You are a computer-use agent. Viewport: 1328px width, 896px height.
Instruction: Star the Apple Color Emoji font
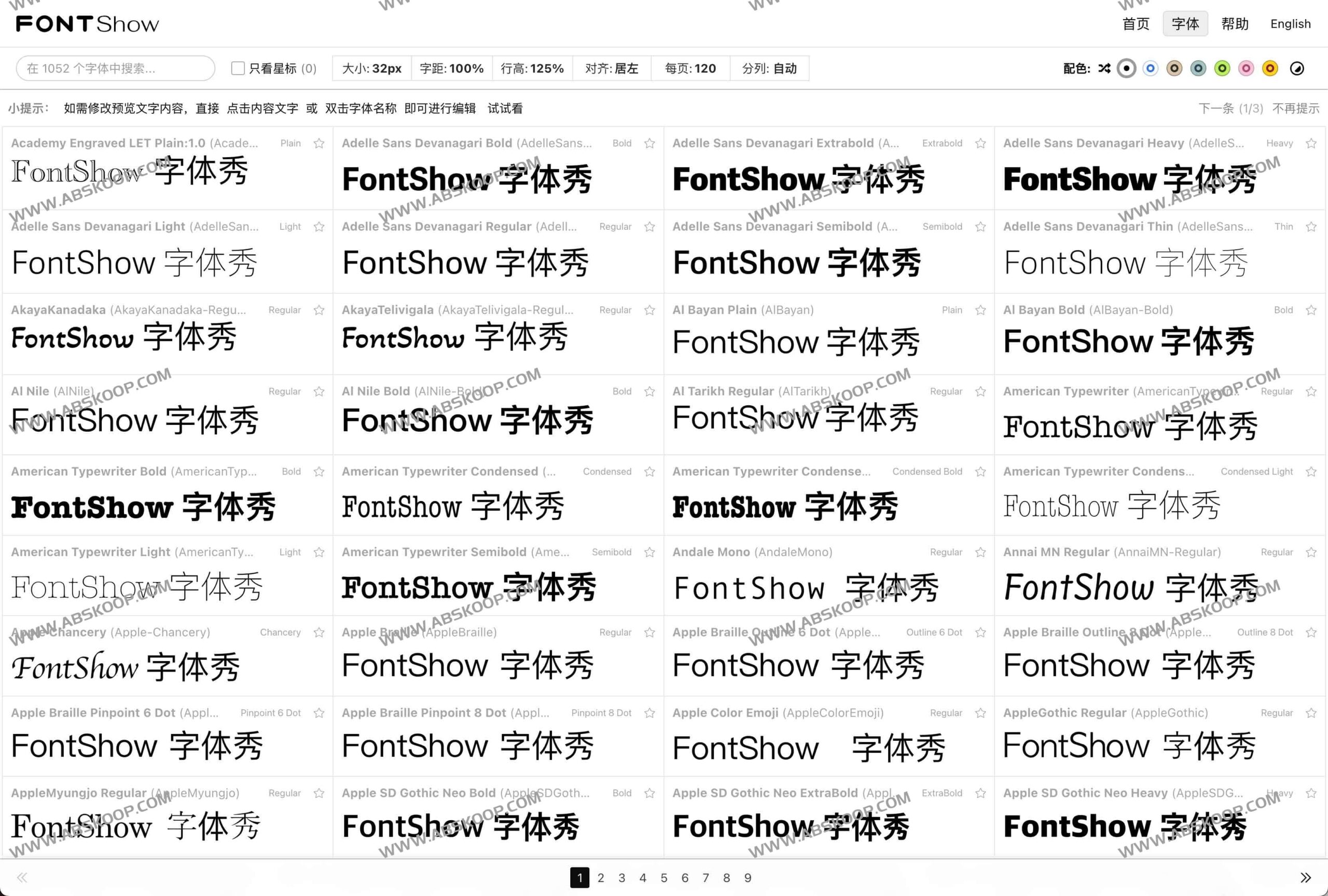point(981,713)
